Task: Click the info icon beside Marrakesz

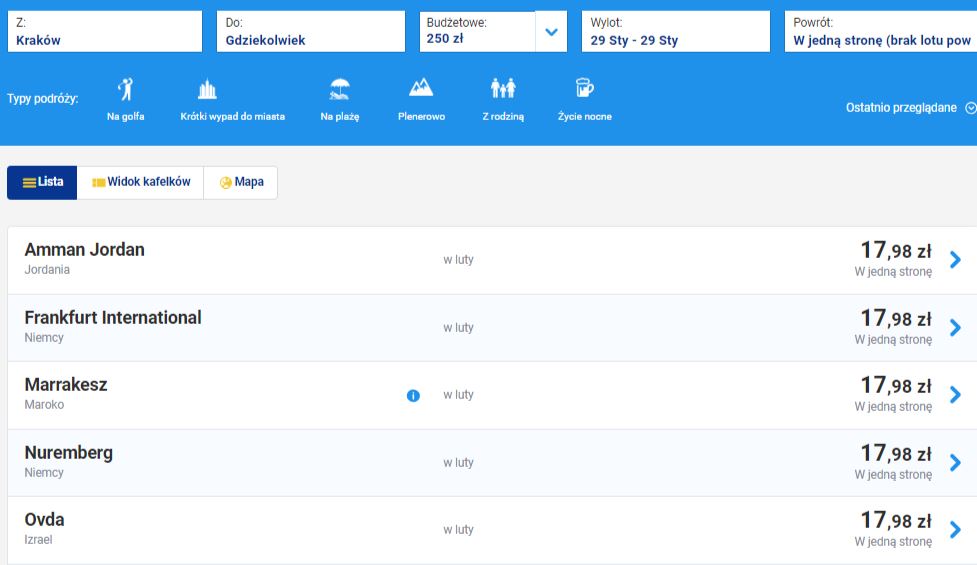Action: (x=413, y=396)
